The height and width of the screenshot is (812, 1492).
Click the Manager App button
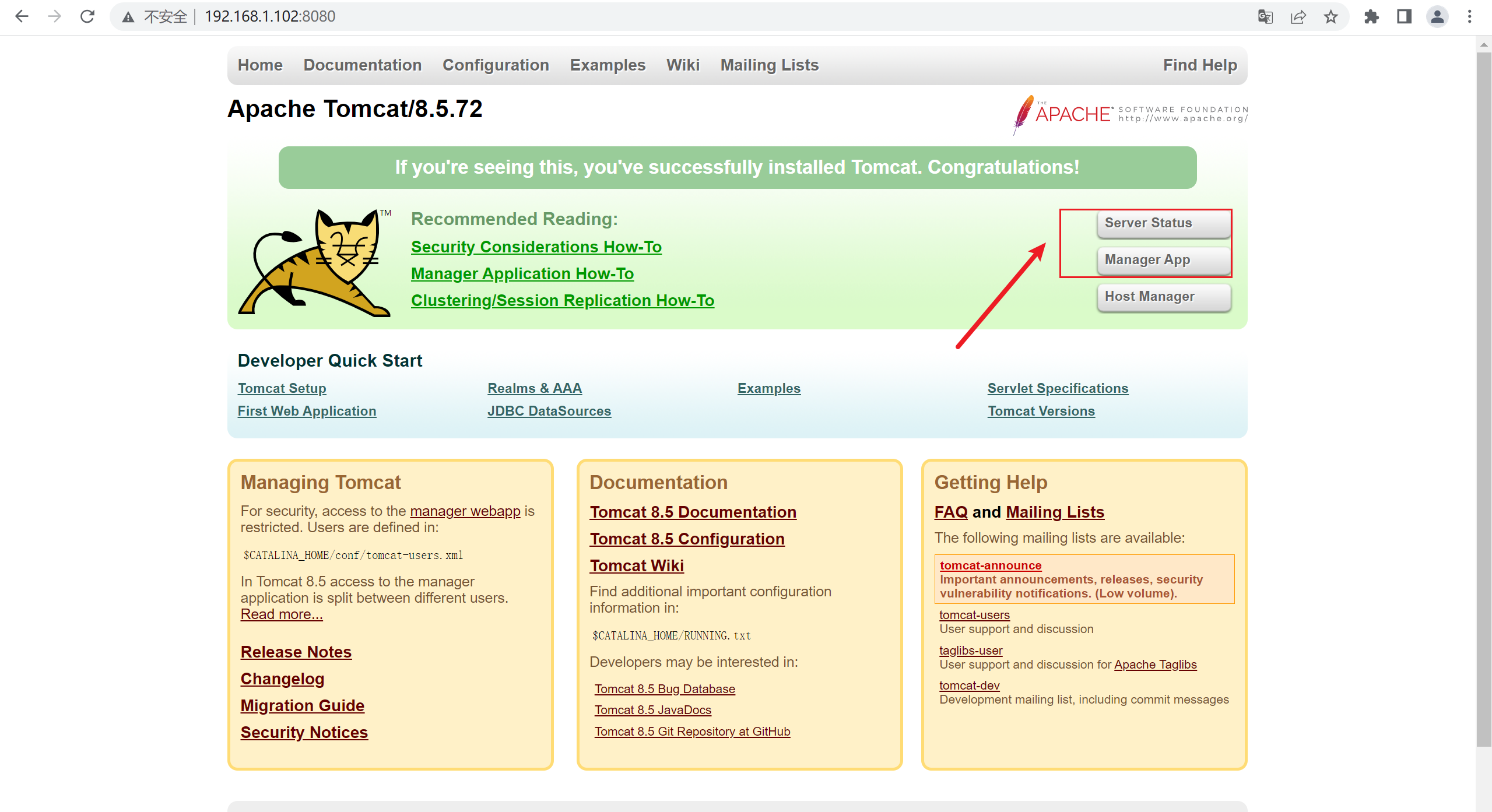point(1164,260)
